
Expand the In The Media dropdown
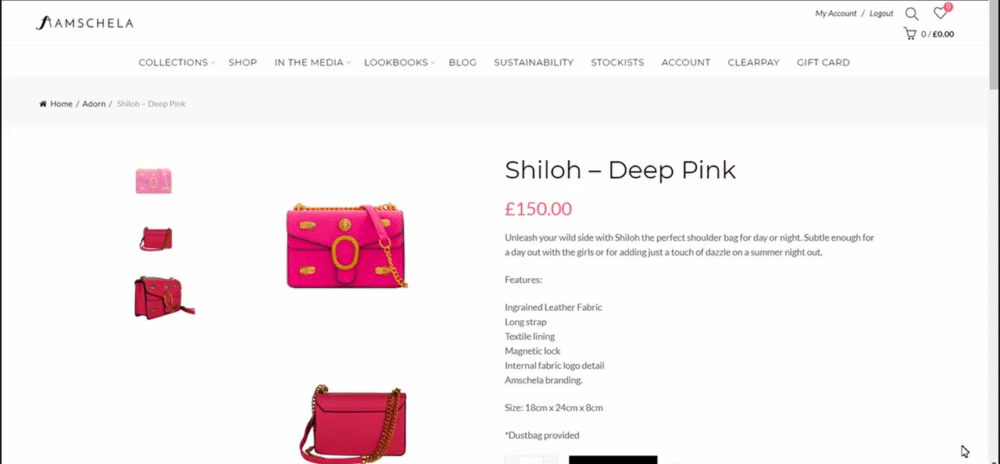(x=349, y=63)
